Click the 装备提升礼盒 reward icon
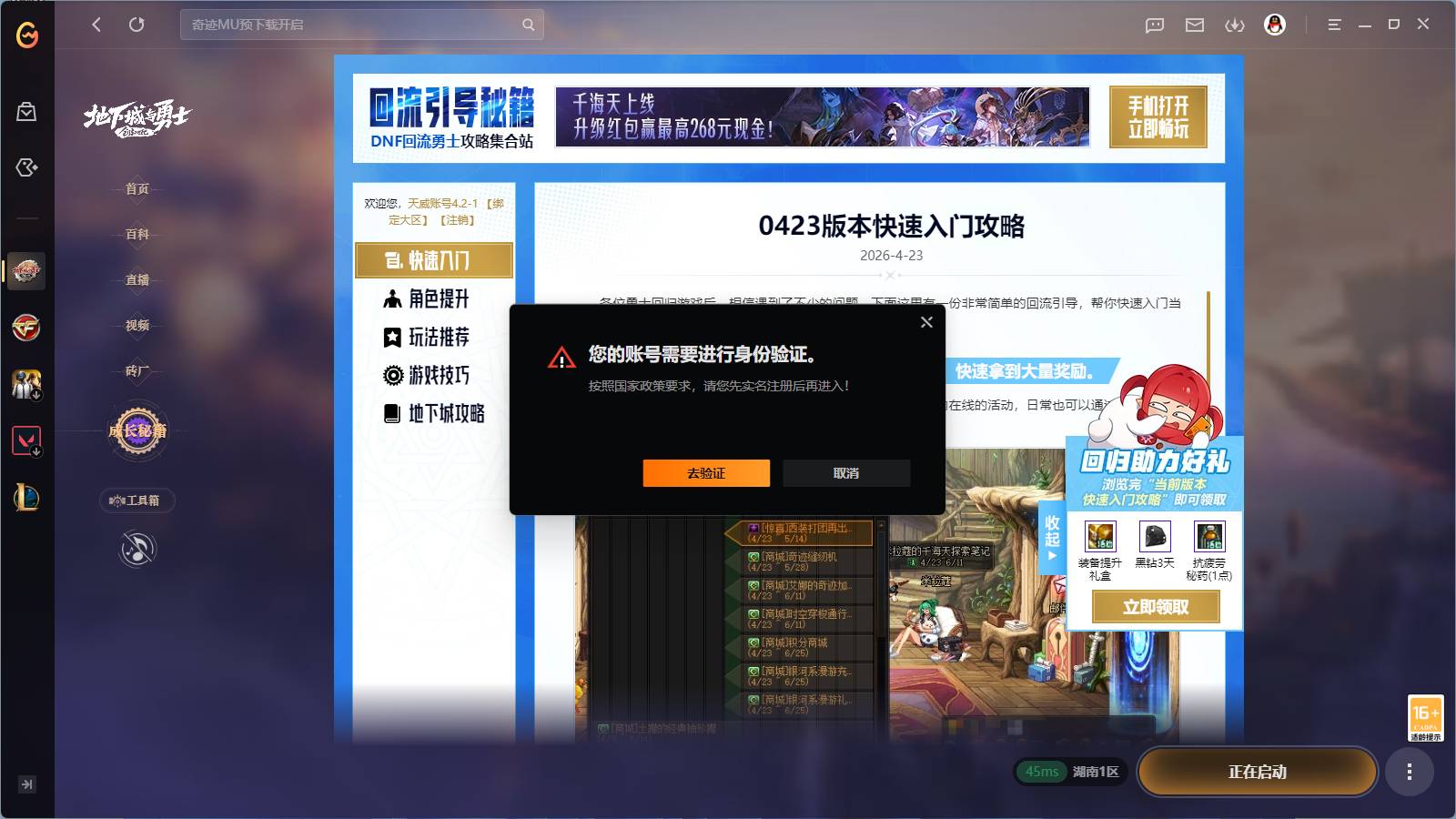This screenshot has width=1456, height=819. [x=1100, y=536]
